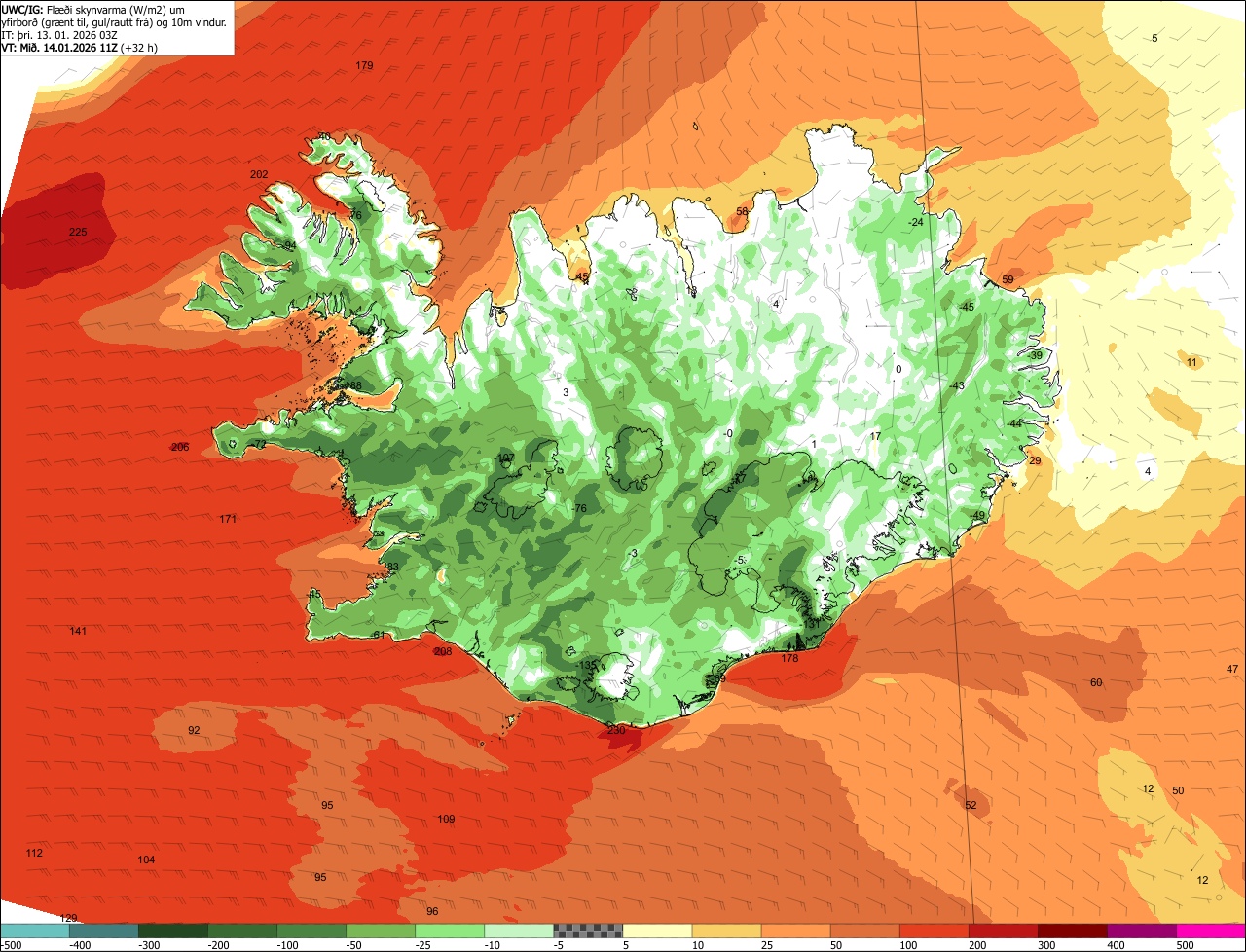Click the crimson 200 to 300 legend swatch
1246x952 pixels.
pyautogui.click(x=1004, y=931)
